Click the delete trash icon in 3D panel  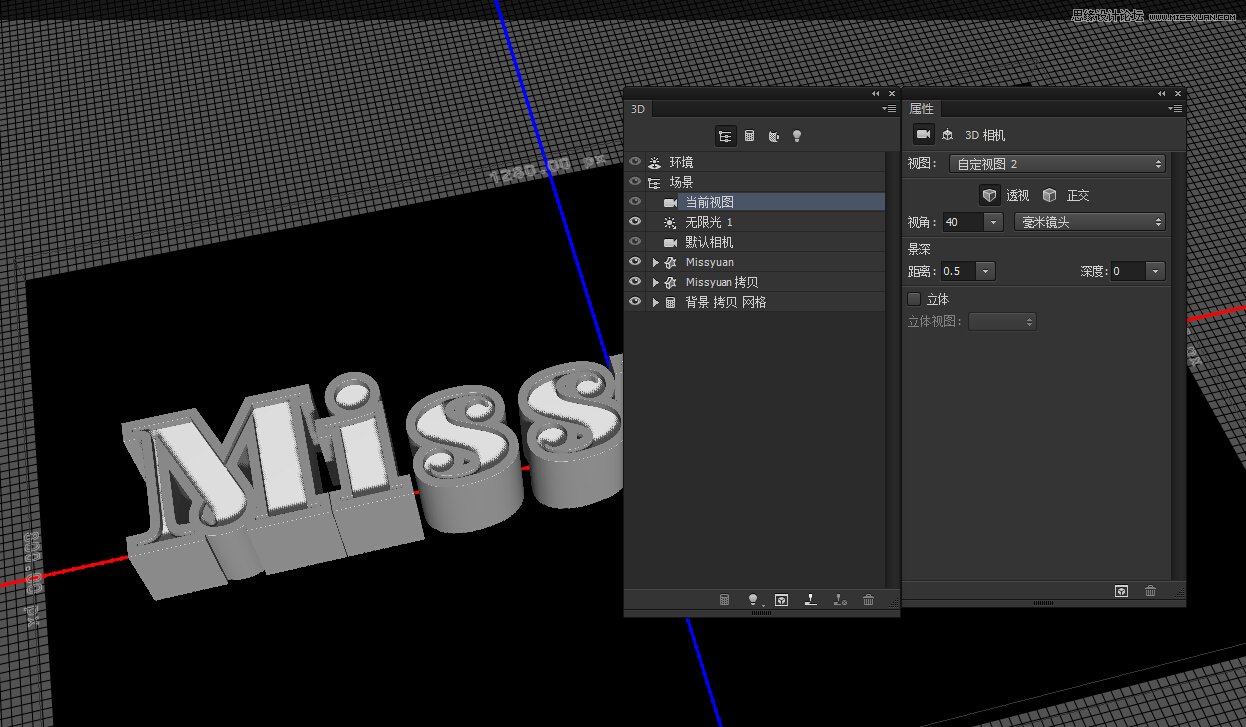coord(869,599)
